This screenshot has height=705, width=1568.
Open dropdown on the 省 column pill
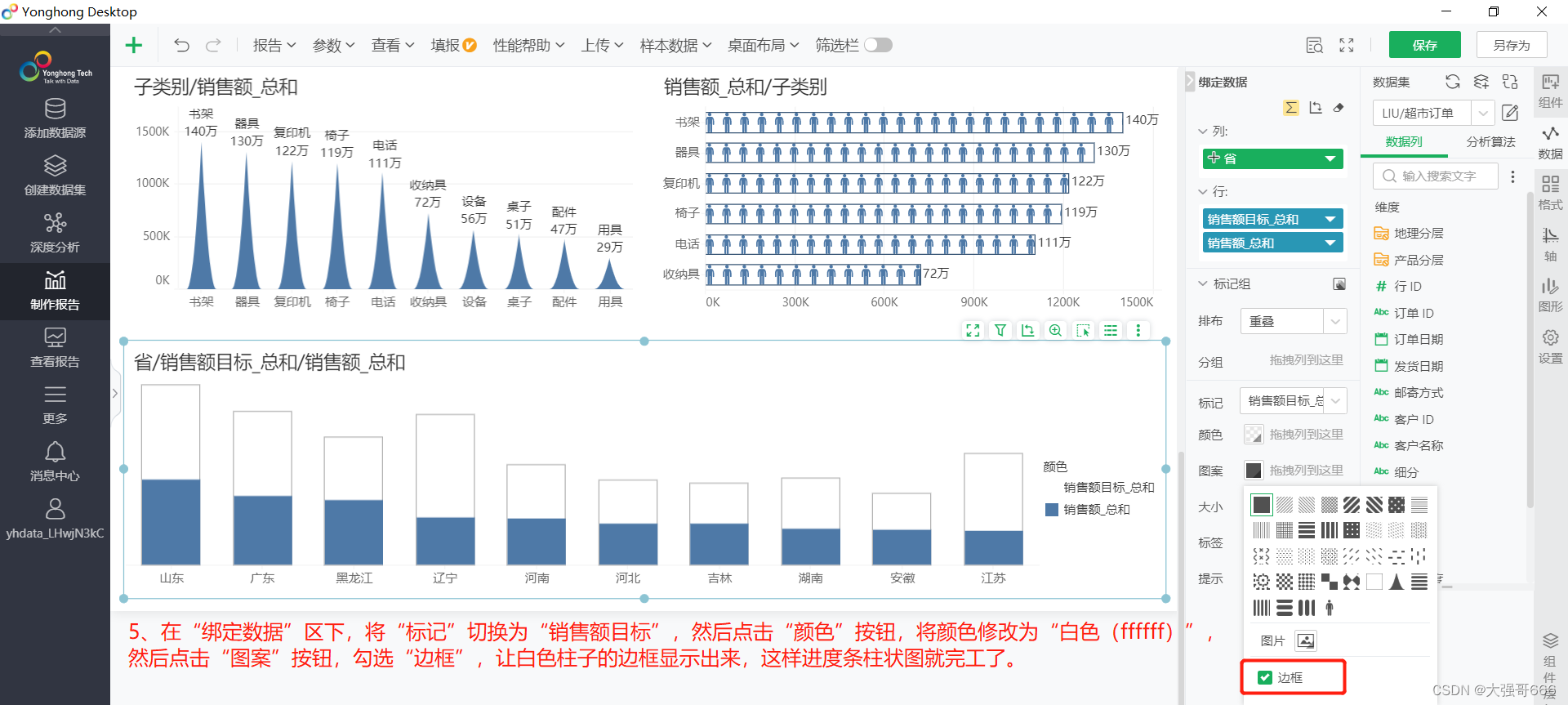click(1330, 158)
